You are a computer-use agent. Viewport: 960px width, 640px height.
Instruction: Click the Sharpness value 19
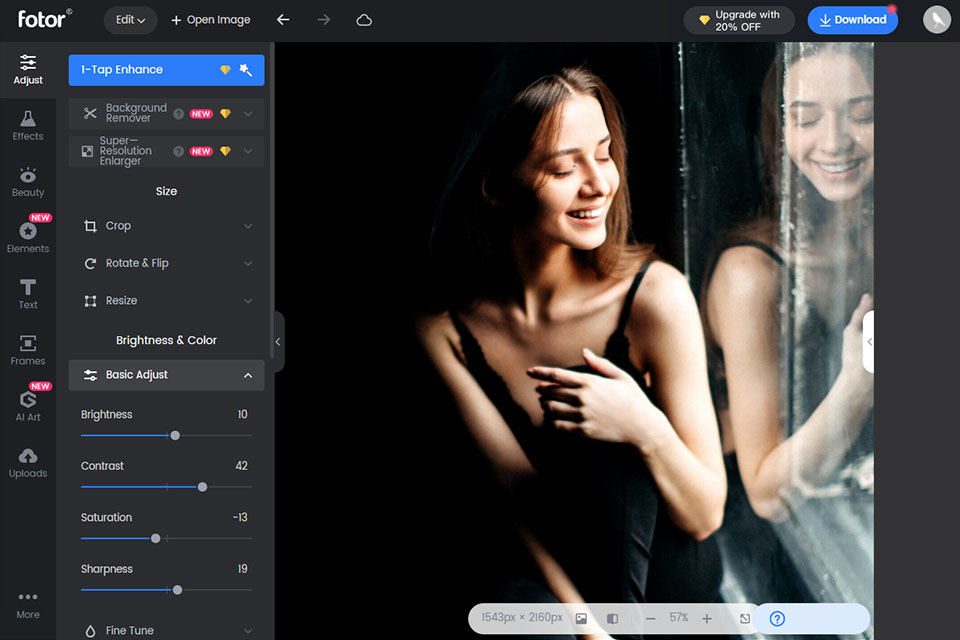242,569
